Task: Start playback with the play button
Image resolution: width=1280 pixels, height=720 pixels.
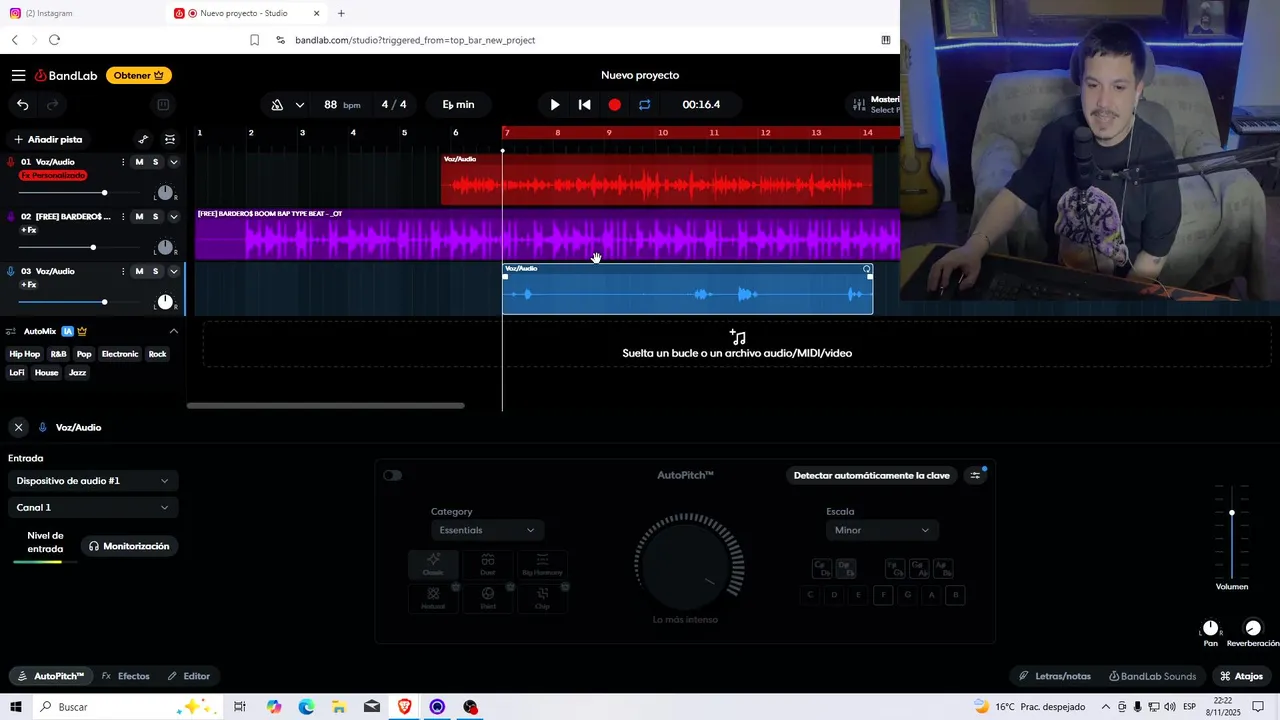Action: (555, 105)
